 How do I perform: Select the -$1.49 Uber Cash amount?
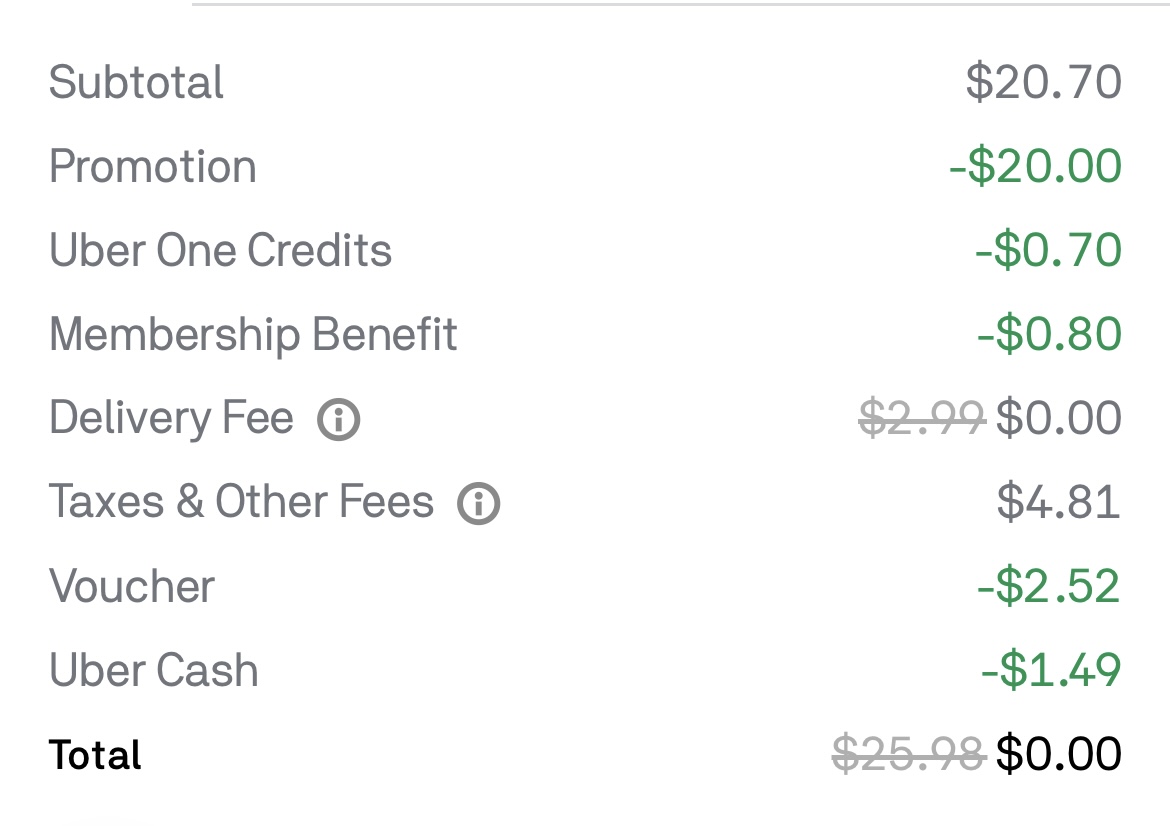[1051, 670]
